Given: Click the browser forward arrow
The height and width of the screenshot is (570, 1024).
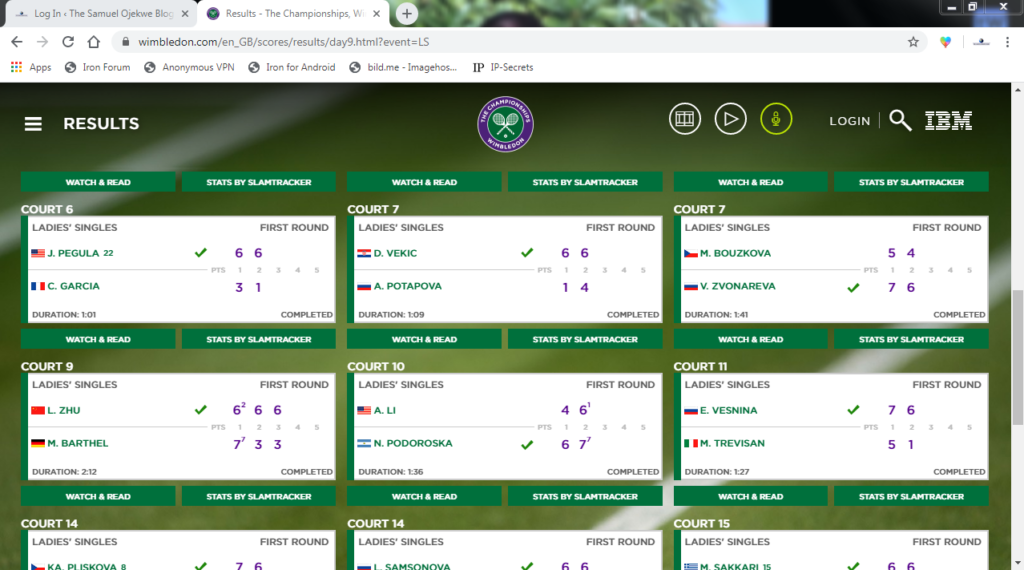Looking at the screenshot, I should 42,42.
